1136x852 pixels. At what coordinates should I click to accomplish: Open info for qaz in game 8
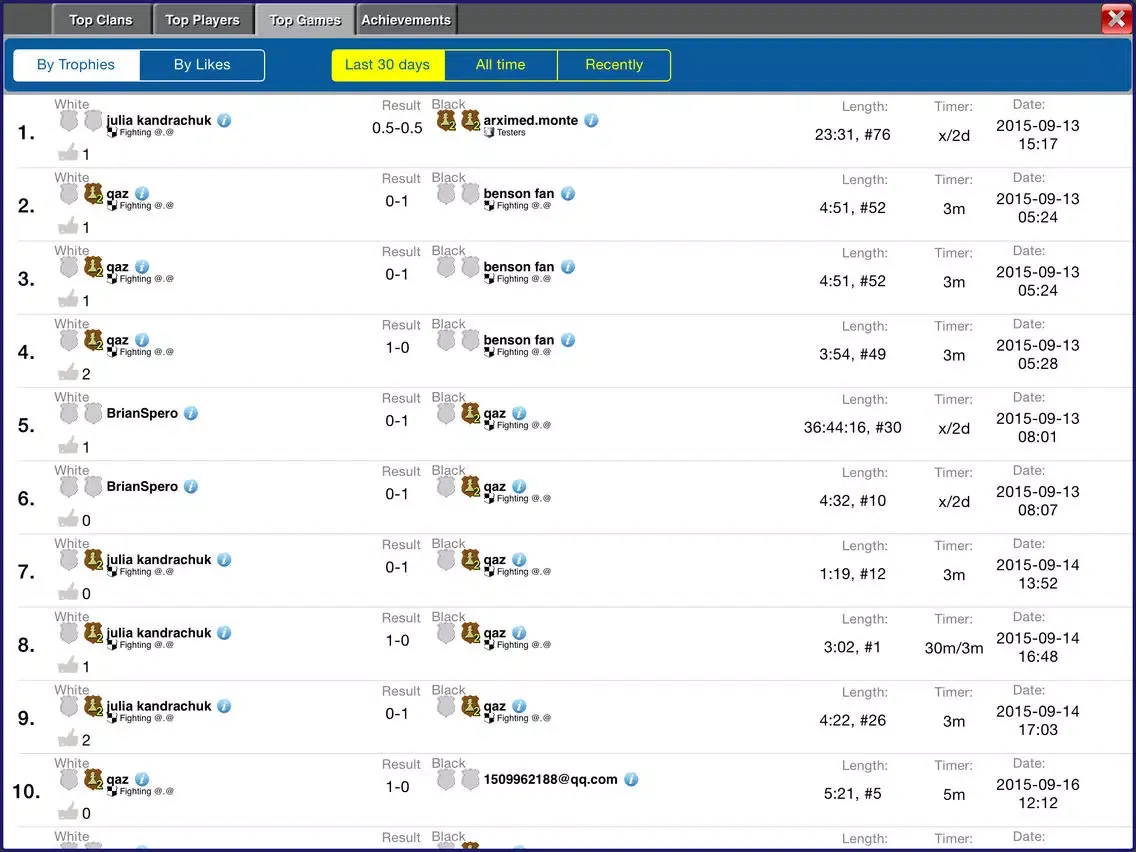pos(519,632)
